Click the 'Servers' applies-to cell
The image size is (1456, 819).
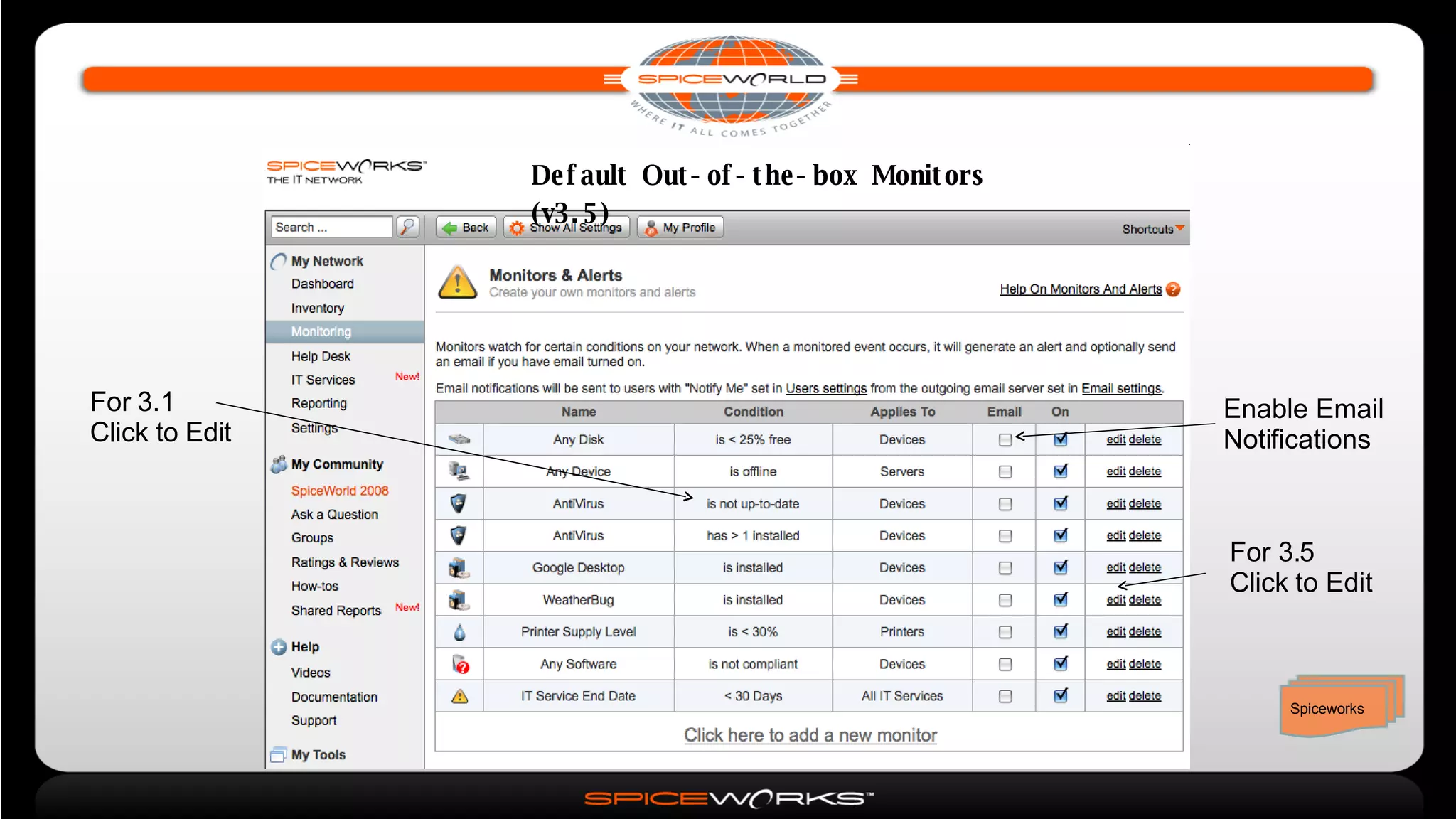coord(902,471)
